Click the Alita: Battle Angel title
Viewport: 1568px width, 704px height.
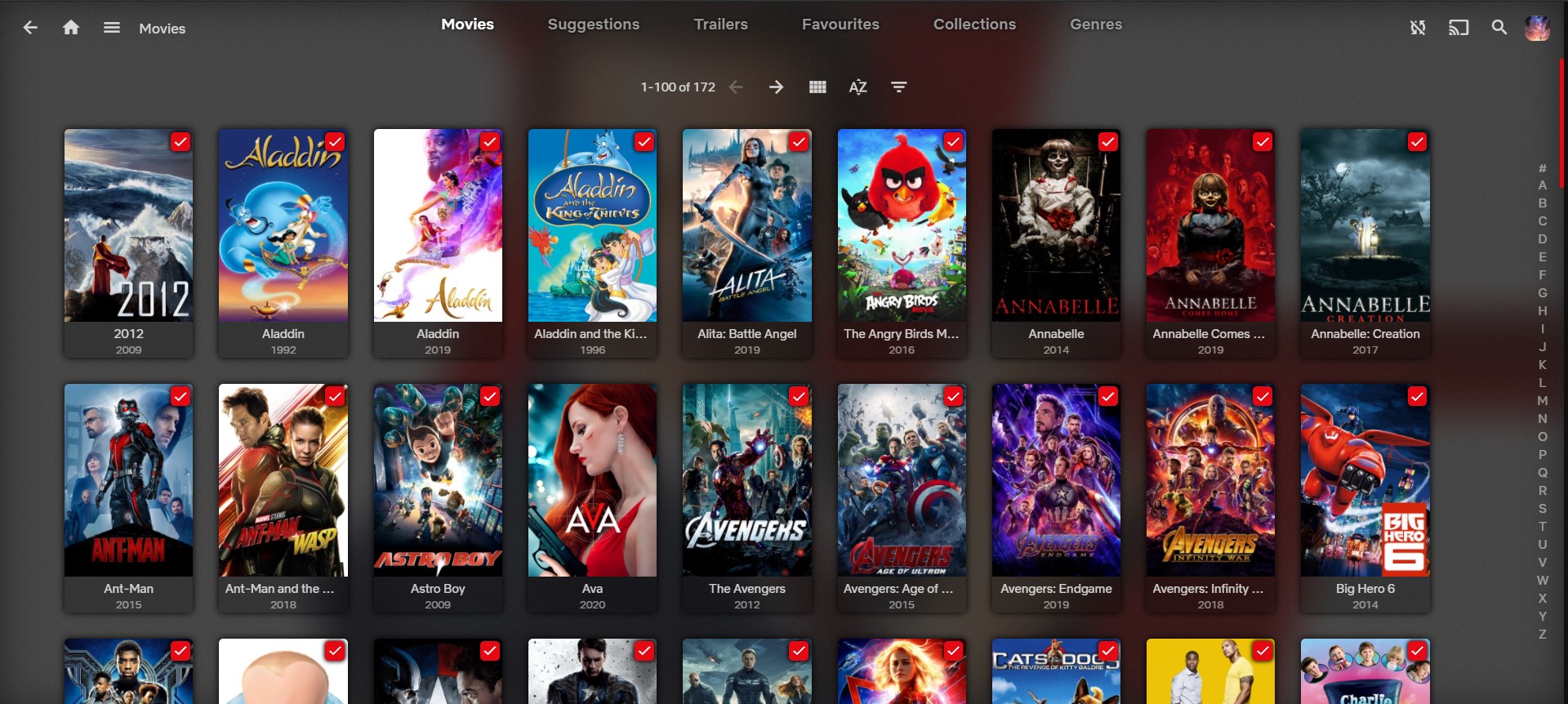coord(746,334)
